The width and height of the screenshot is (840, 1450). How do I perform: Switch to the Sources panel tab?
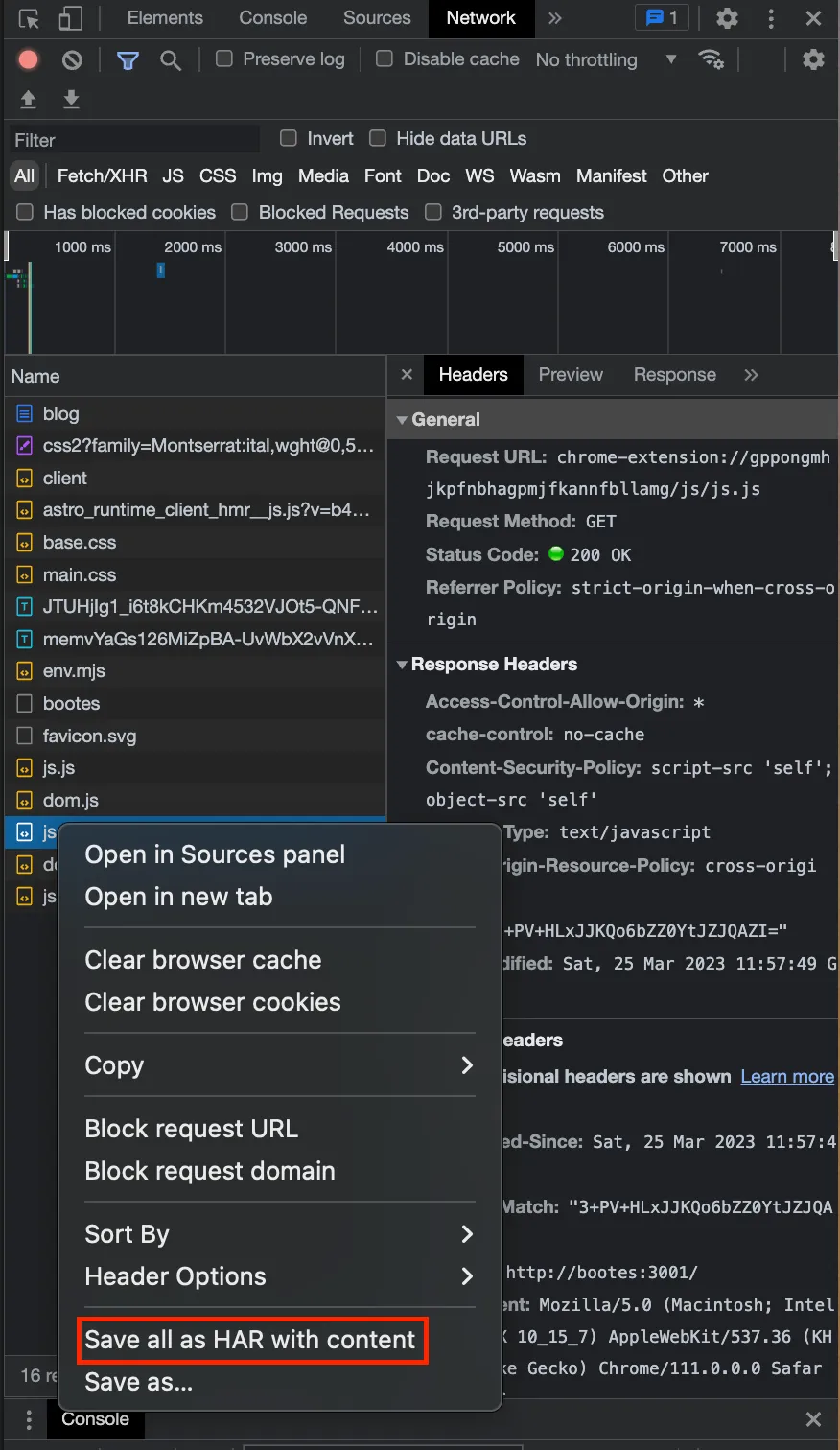coord(377,18)
